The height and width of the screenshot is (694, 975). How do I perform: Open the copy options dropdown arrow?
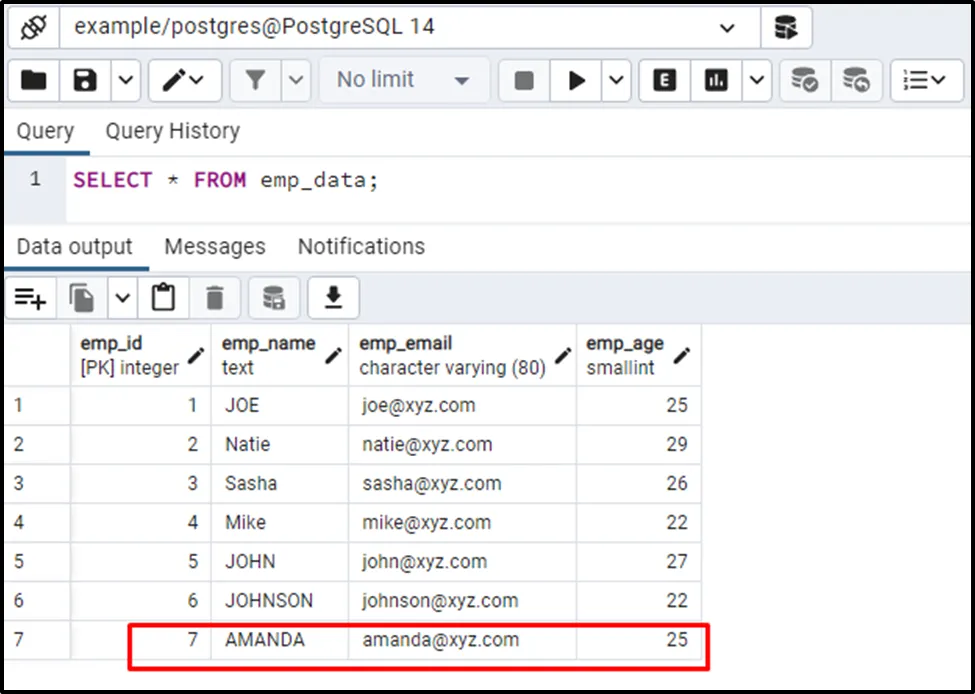click(x=122, y=298)
